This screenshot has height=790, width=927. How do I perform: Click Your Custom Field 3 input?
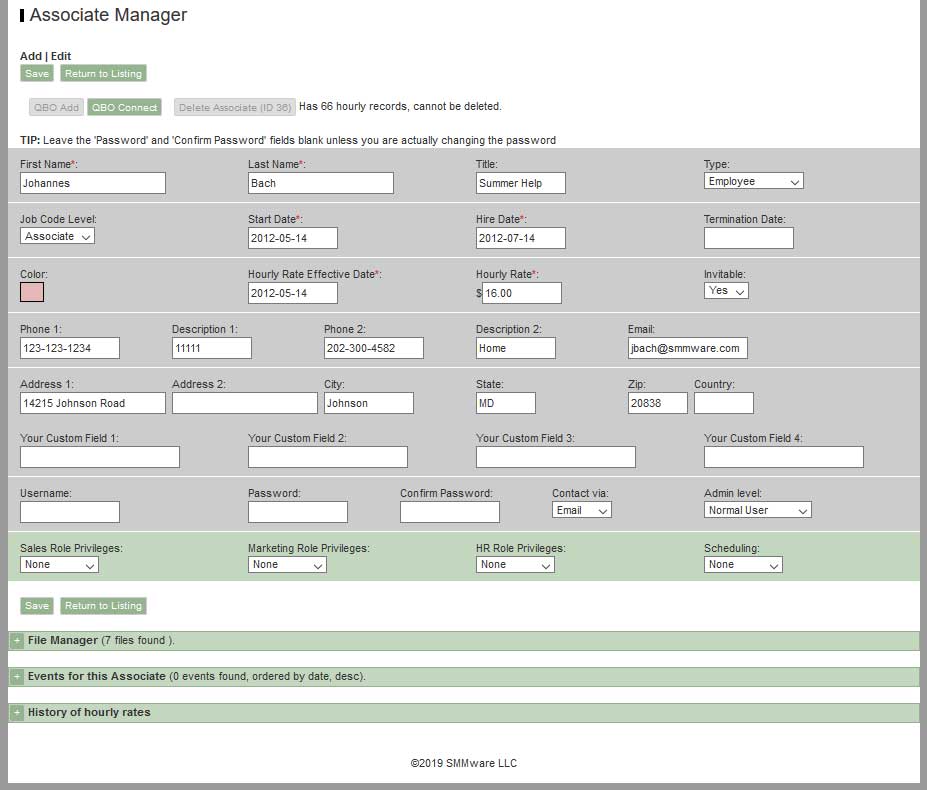pyautogui.click(x=556, y=457)
